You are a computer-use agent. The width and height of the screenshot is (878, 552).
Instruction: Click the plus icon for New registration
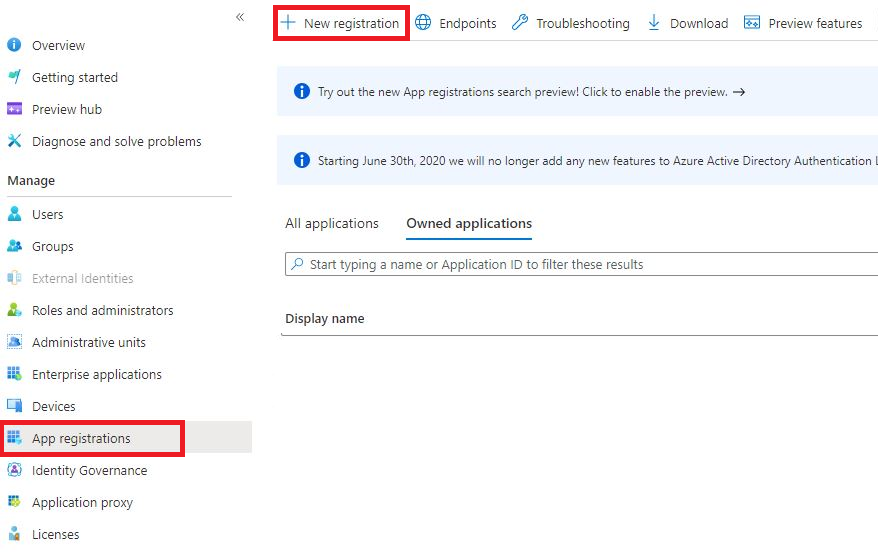tap(288, 22)
